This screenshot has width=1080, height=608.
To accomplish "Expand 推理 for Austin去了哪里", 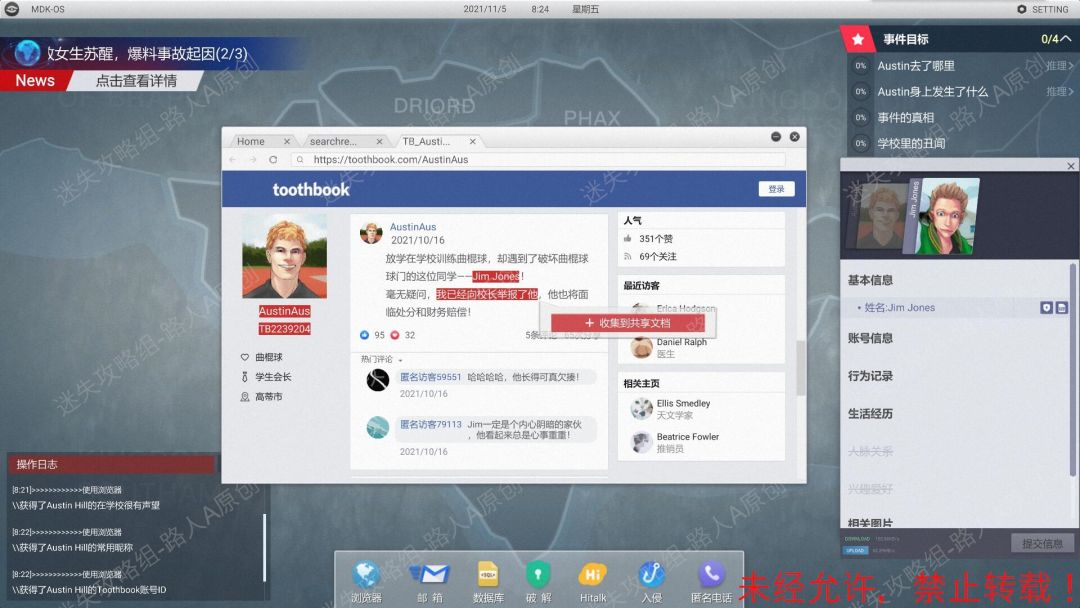I will coord(1059,66).
